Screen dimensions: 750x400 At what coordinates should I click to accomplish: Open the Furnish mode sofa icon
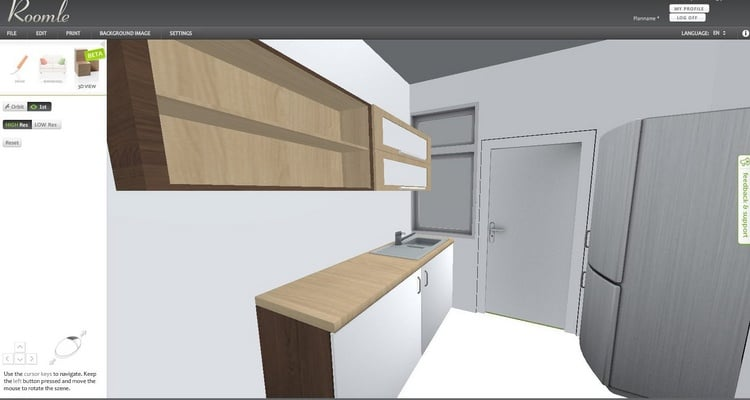[x=52, y=67]
